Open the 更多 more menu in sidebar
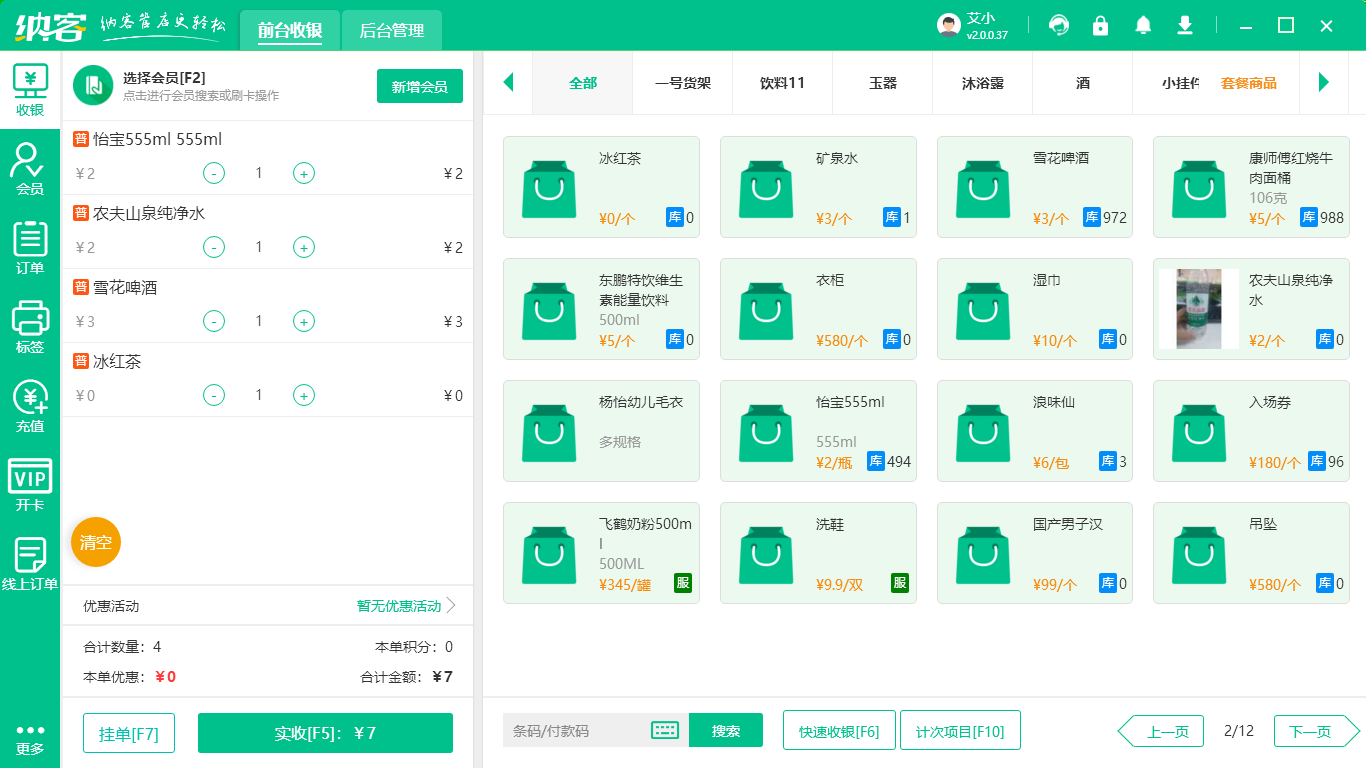This screenshot has width=1366, height=768. tap(30, 738)
